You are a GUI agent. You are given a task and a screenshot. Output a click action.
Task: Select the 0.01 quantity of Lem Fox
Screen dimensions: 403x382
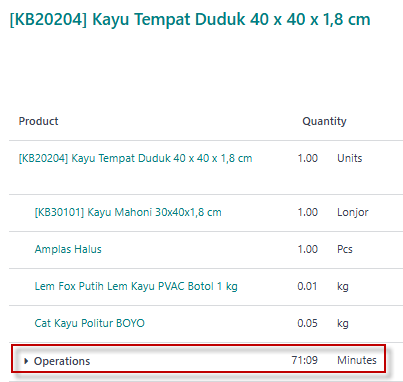point(307,286)
